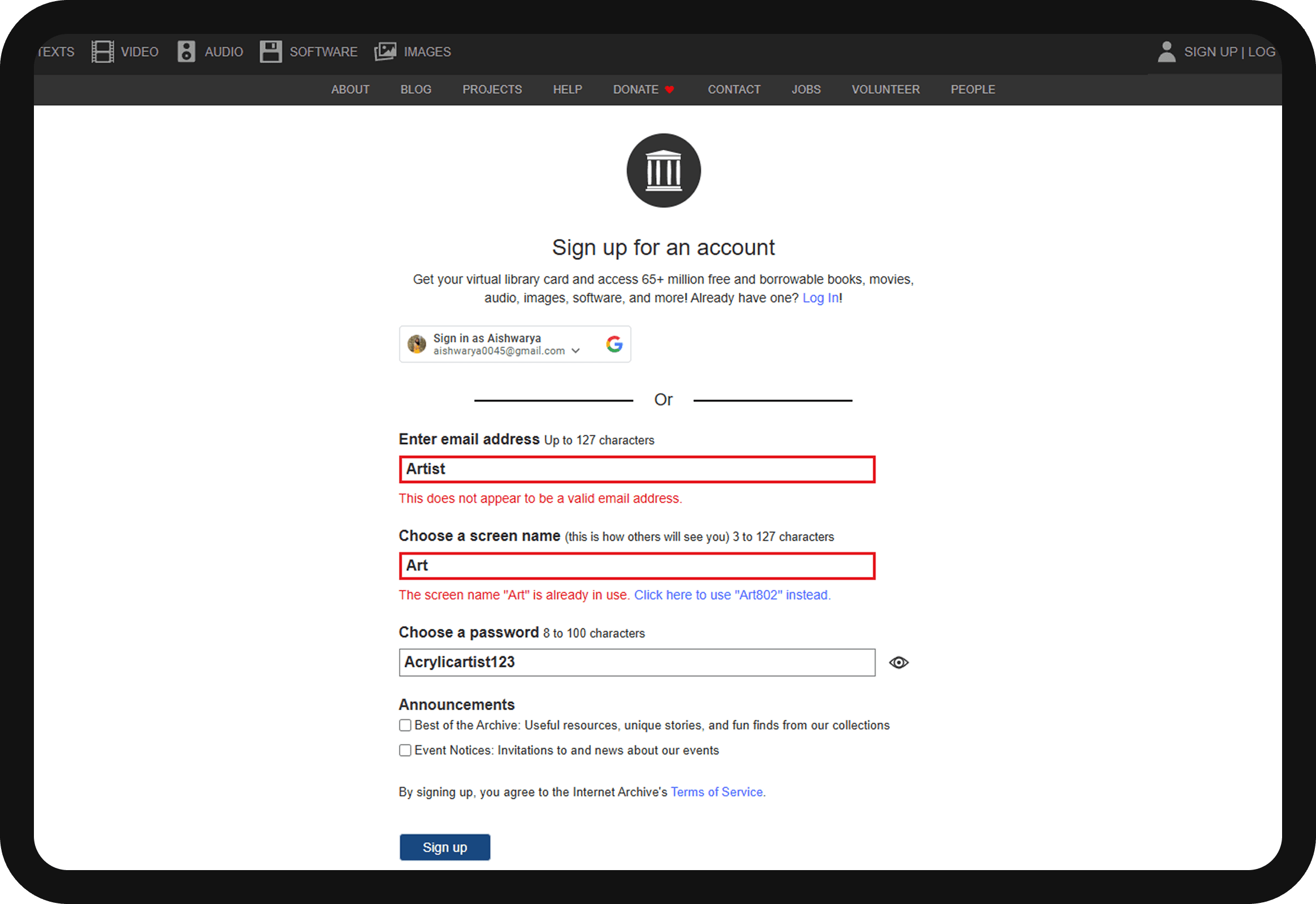Screen dimensions: 1316x904
Task: Click the Enter email address label
Action: point(469,439)
